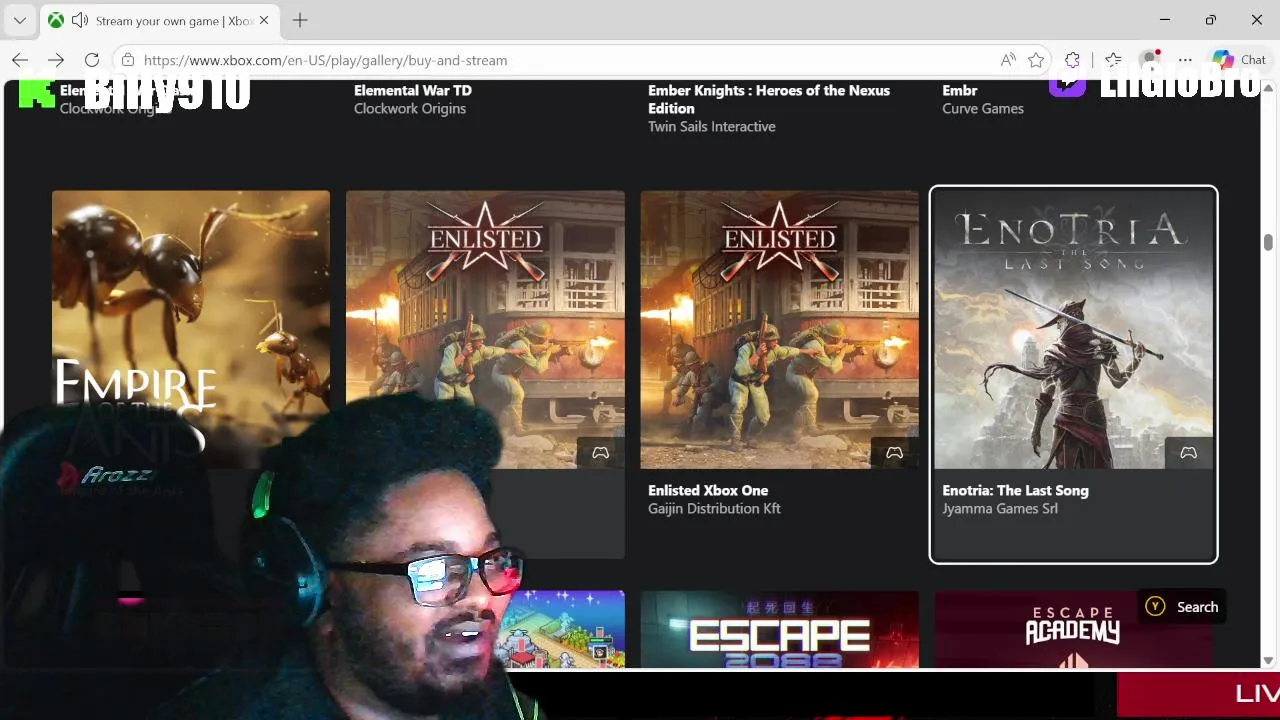Go back to the previous page
The image size is (1280, 720).
20,60
